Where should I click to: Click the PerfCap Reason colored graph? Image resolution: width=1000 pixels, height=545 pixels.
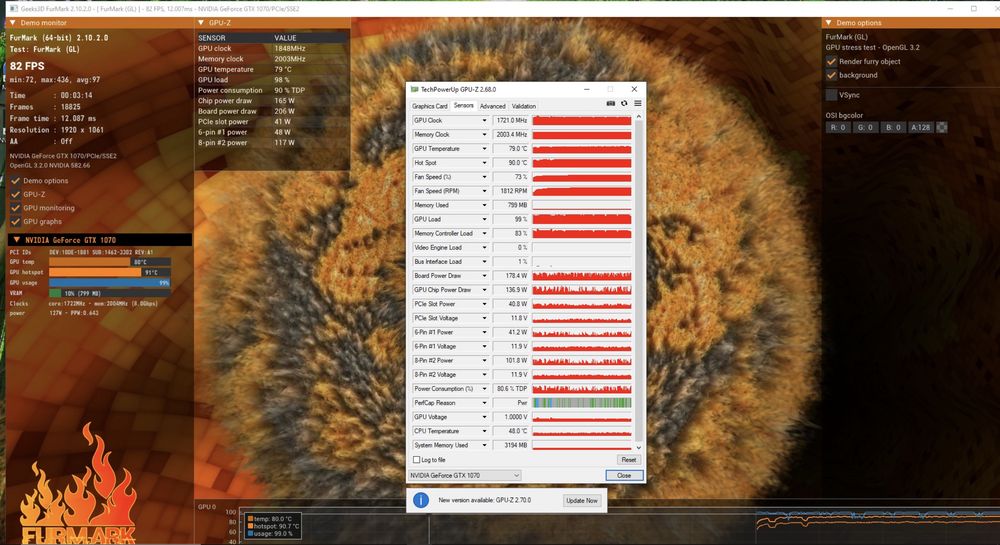(x=582, y=403)
